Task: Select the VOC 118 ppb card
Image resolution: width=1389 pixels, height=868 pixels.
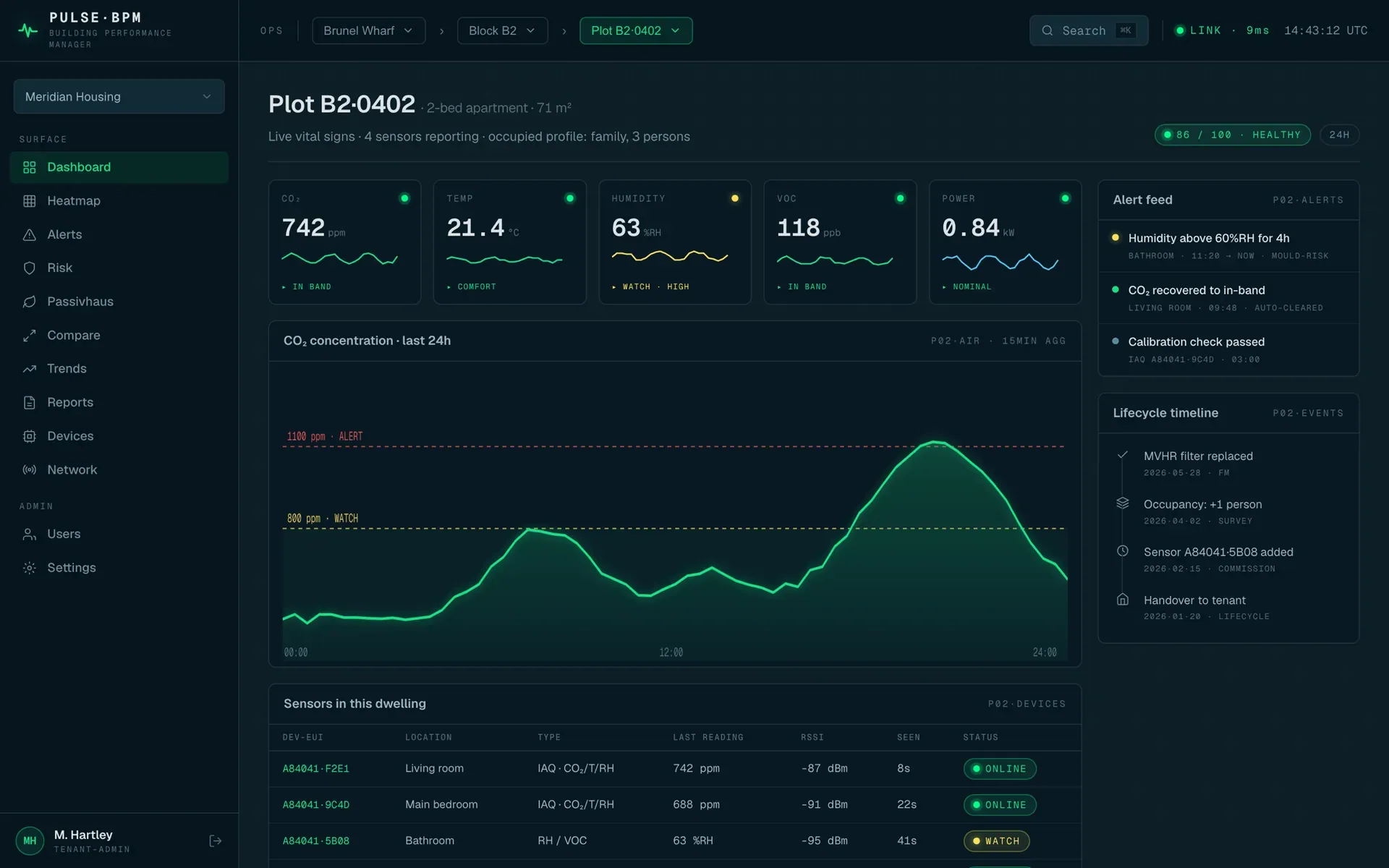Action: pos(840,242)
